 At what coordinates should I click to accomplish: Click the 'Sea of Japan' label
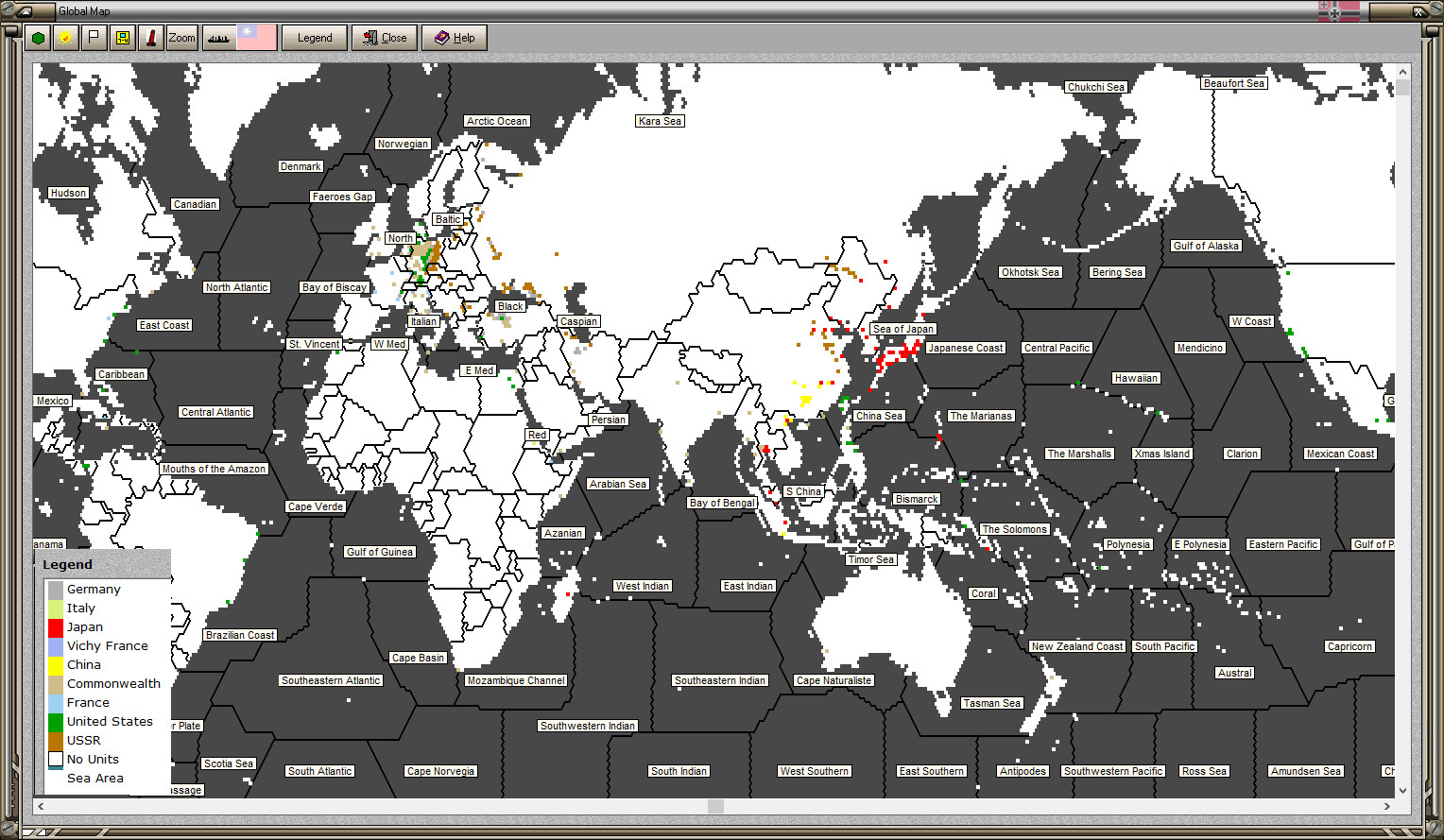coord(903,329)
